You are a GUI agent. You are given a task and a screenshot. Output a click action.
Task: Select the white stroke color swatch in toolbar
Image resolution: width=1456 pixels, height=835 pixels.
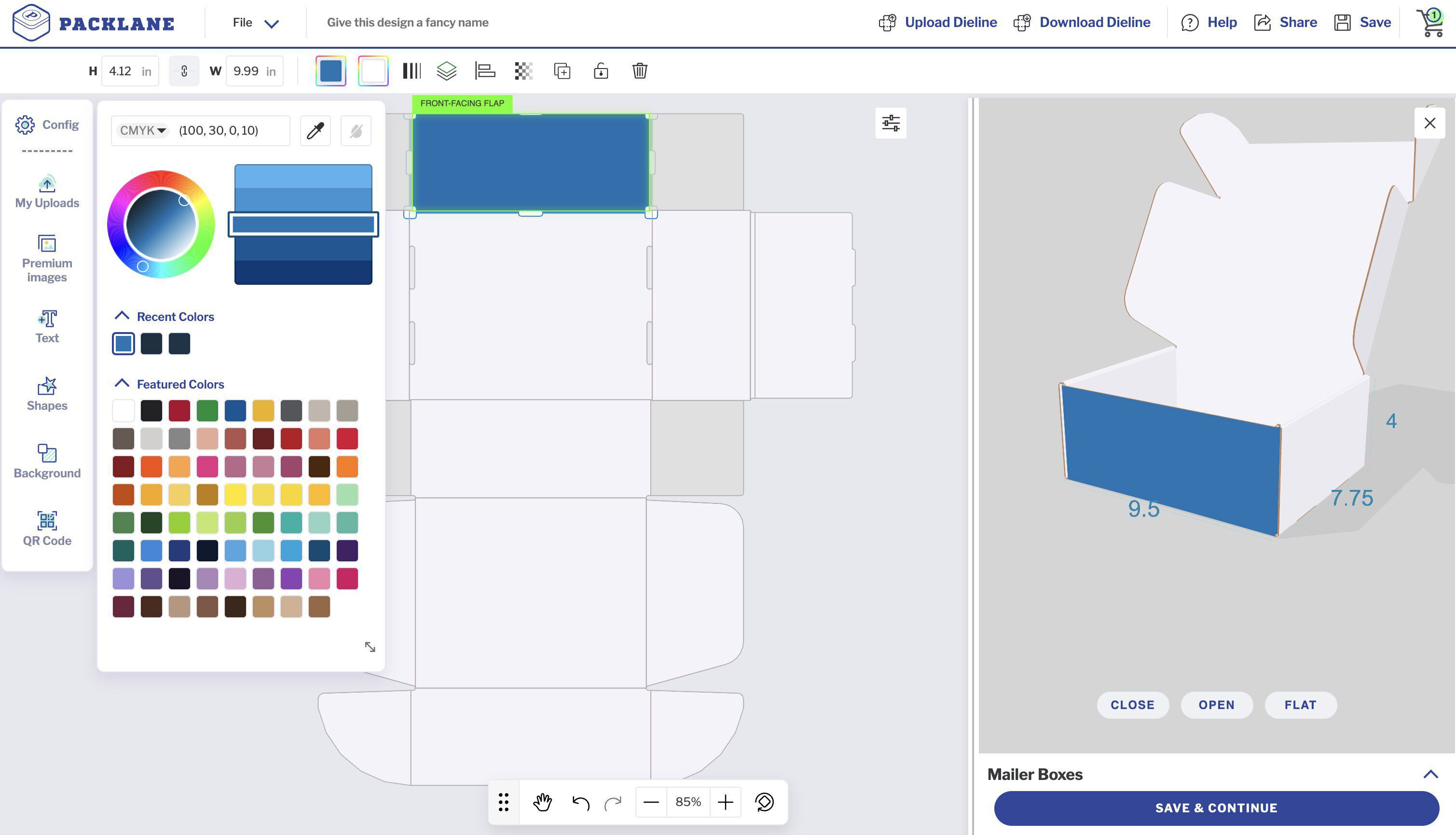[373, 71]
